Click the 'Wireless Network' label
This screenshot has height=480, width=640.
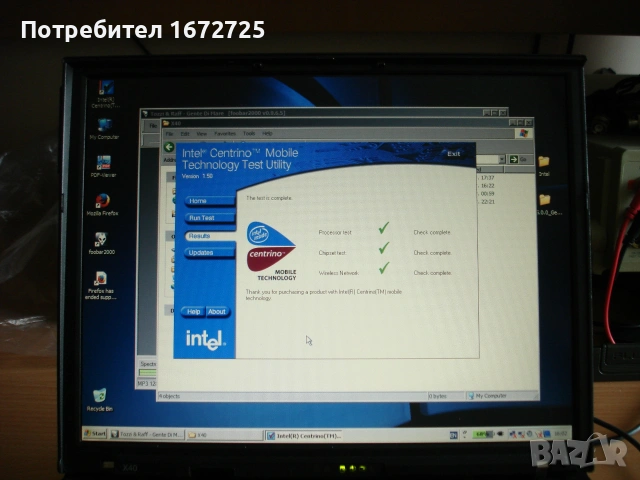pyautogui.click(x=338, y=273)
